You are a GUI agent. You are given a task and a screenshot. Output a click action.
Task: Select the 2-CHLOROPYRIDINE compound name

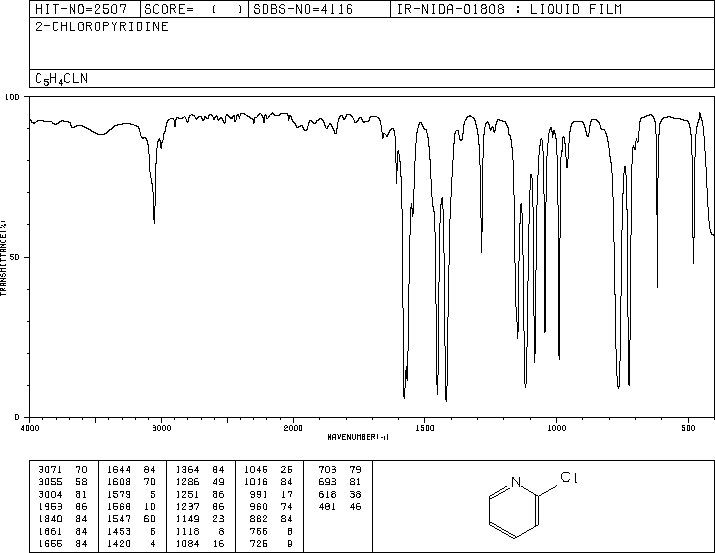pyautogui.click(x=102, y=26)
